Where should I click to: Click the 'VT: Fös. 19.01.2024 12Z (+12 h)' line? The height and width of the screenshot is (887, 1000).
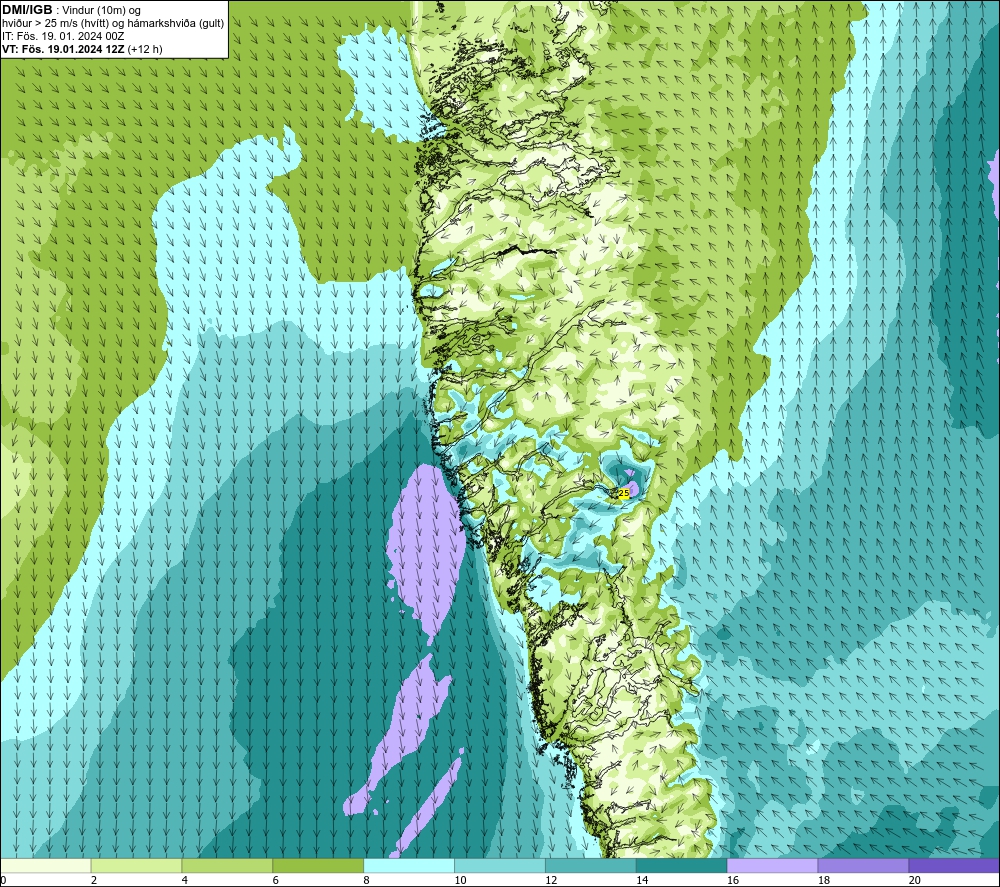pyautogui.click(x=82, y=49)
